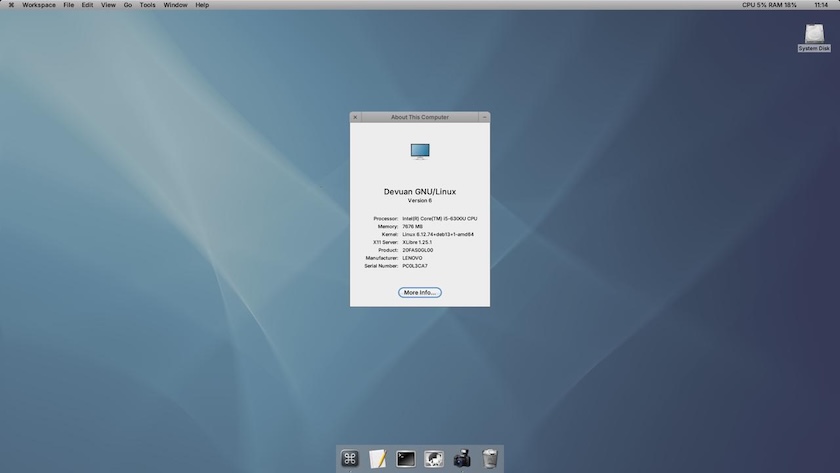Viewport: 840px width, 473px height.
Task: Open the Window menu
Action: tap(175, 5)
